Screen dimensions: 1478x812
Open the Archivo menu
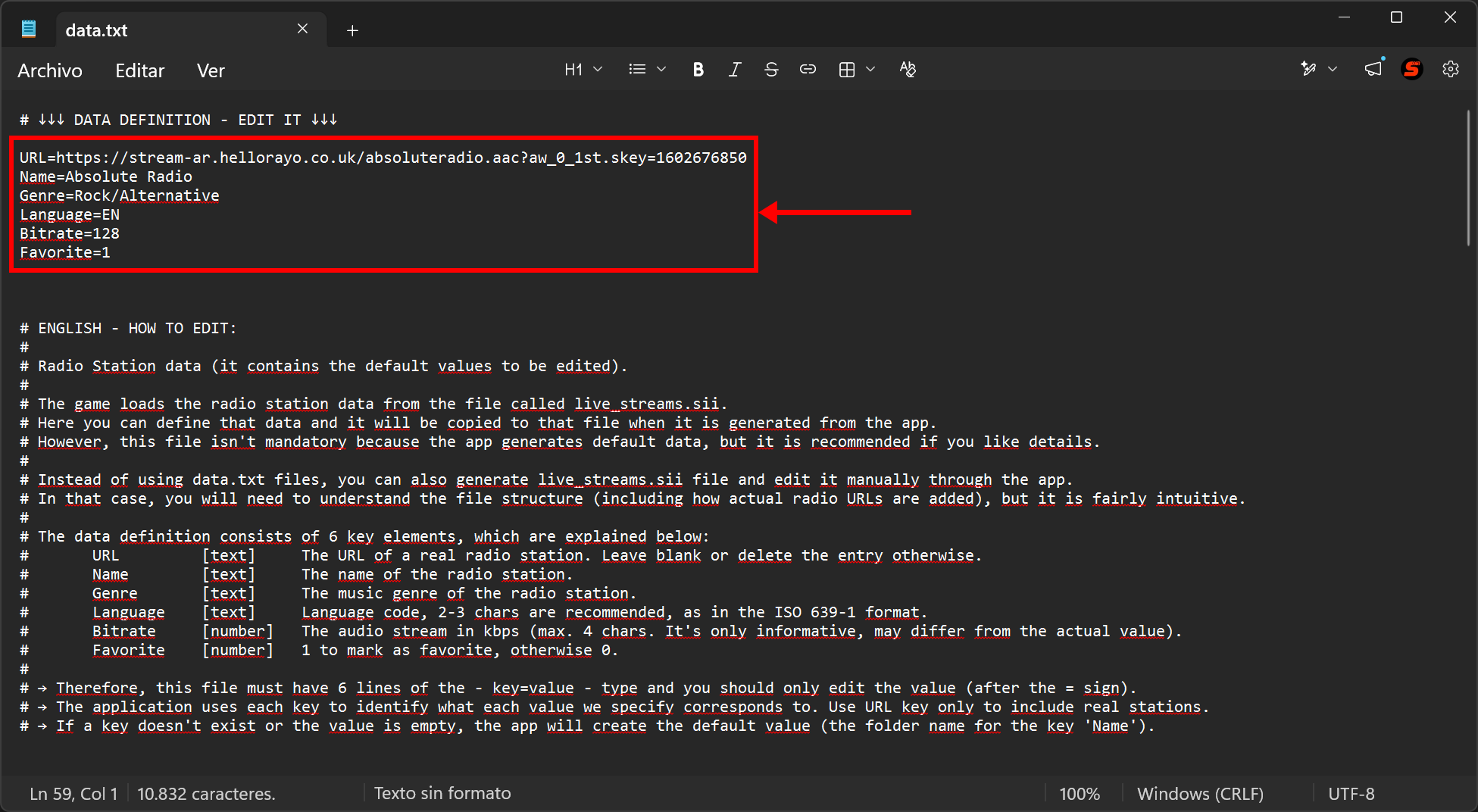click(x=50, y=70)
